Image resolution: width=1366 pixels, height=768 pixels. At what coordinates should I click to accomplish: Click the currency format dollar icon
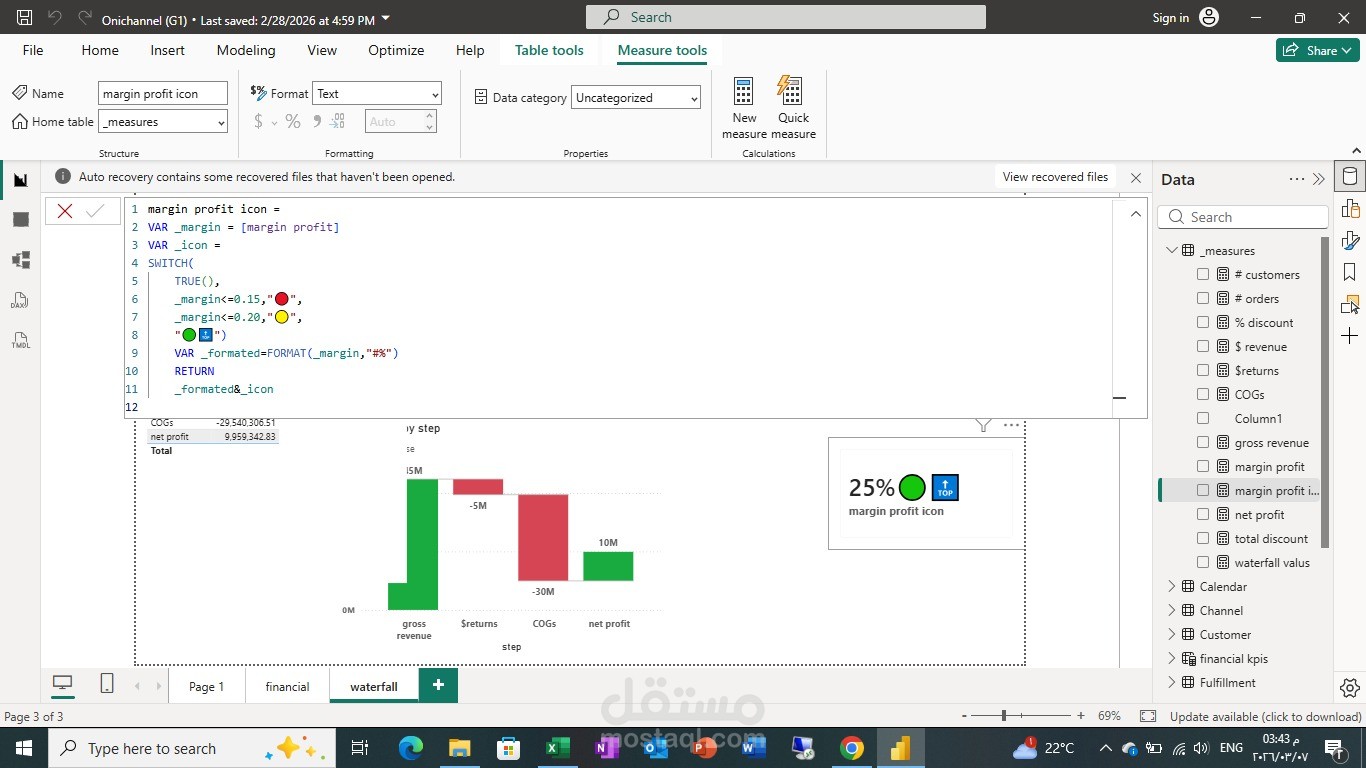(258, 121)
